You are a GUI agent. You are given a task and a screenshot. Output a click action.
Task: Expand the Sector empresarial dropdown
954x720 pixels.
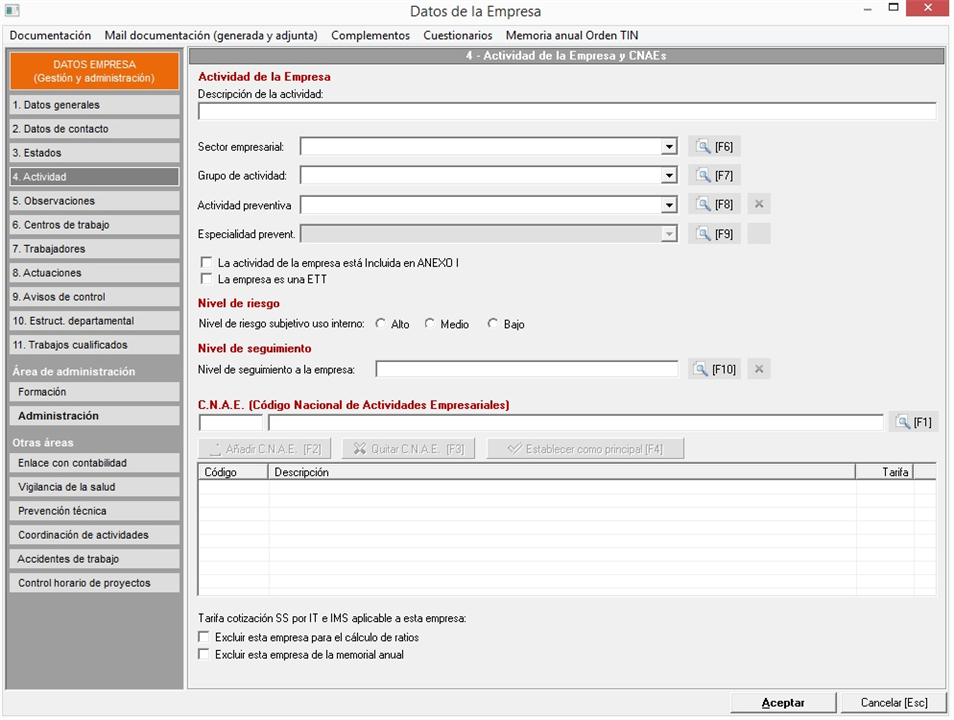[669, 147]
